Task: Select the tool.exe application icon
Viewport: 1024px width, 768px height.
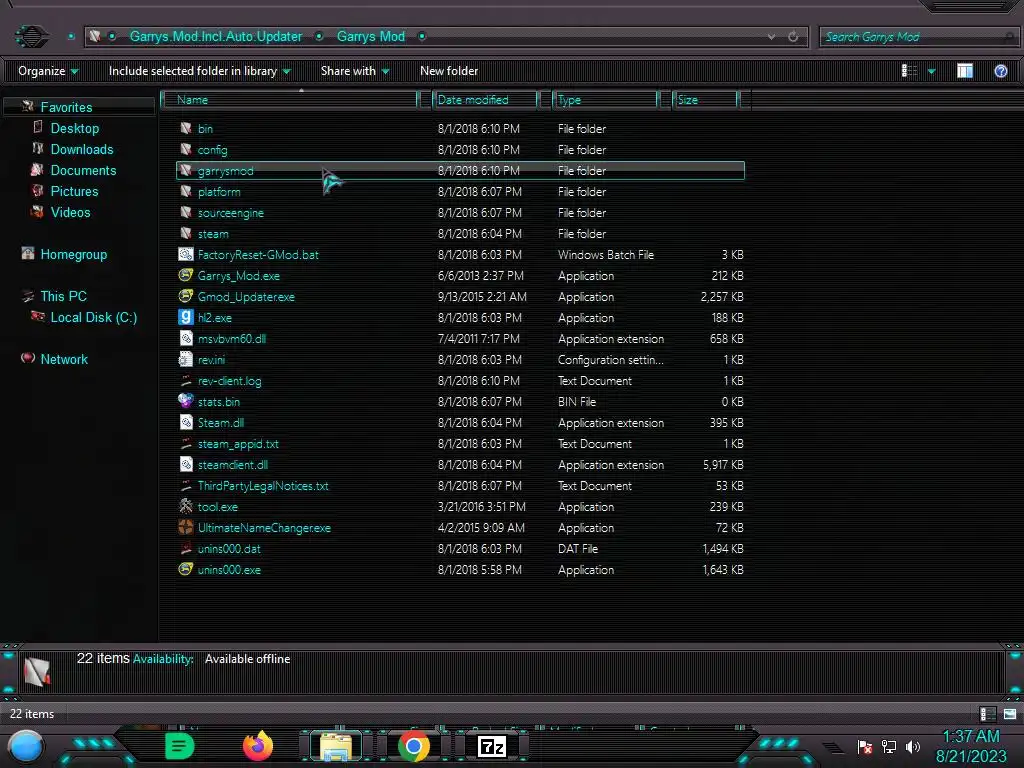Action: click(x=186, y=506)
